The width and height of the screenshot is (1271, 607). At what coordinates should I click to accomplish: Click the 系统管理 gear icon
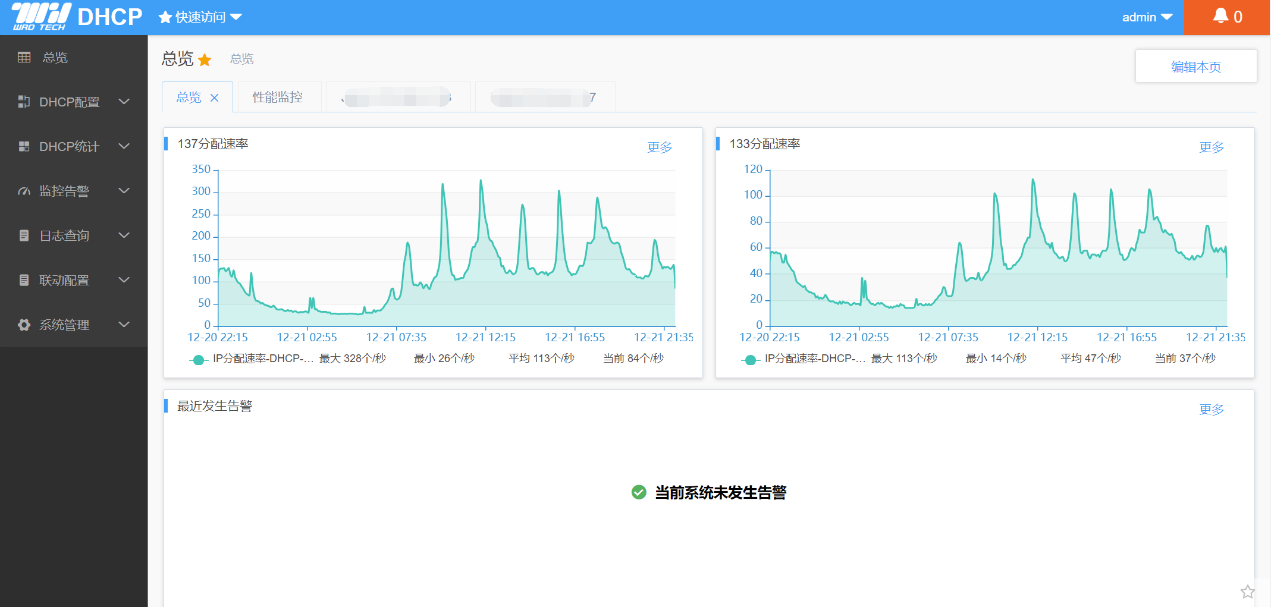24,325
